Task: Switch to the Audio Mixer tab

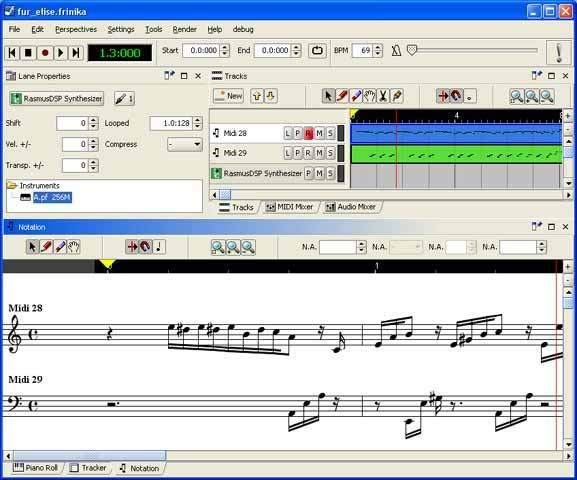Action: pyautogui.click(x=351, y=207)
